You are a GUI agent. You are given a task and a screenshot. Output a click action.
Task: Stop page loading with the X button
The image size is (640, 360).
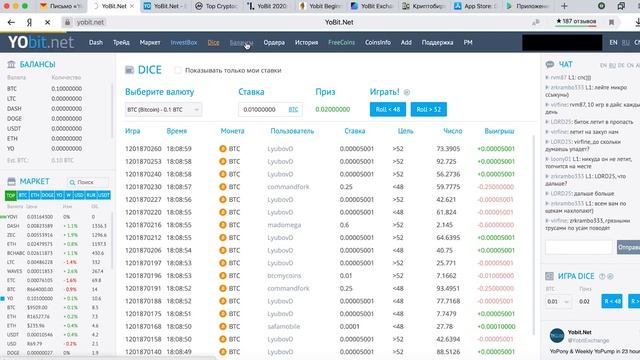pyautogui.click(x=47, y=22)
